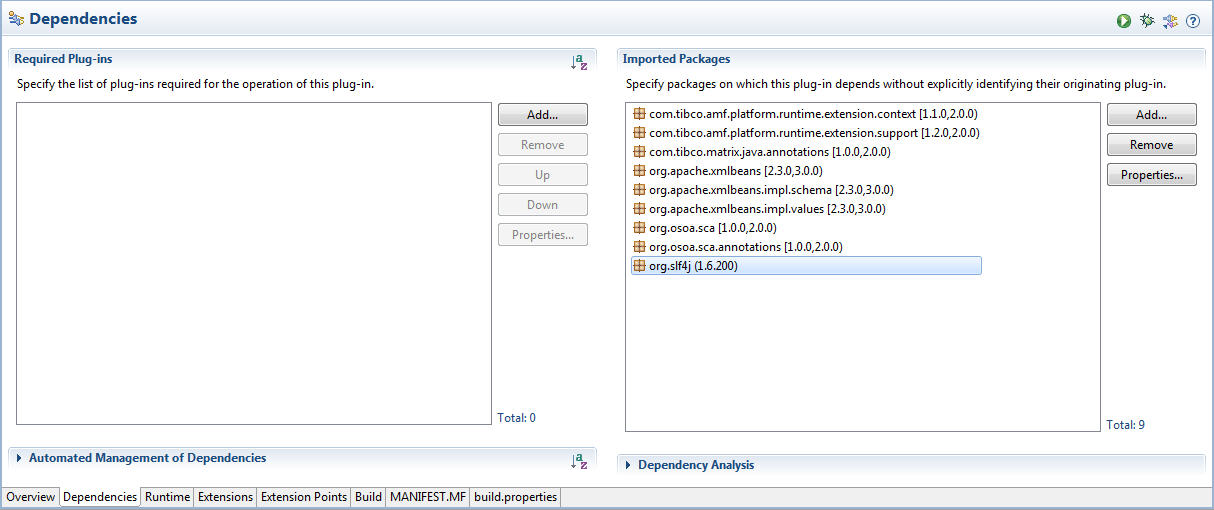
Task: Click Add... for Required Plug-ins
Action: coord(543,115)
